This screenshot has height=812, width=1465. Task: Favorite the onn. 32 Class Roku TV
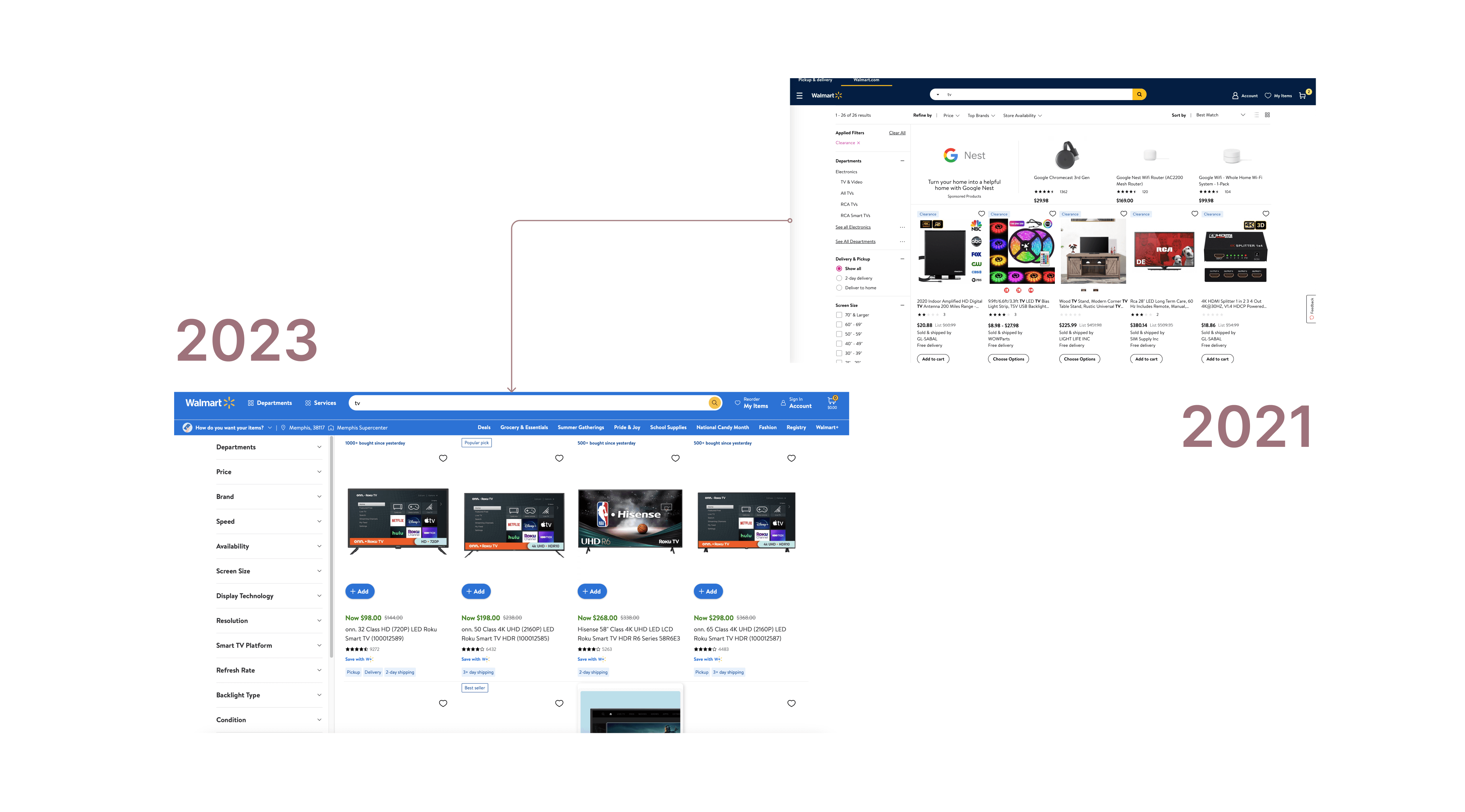click(x=443, y=458)
